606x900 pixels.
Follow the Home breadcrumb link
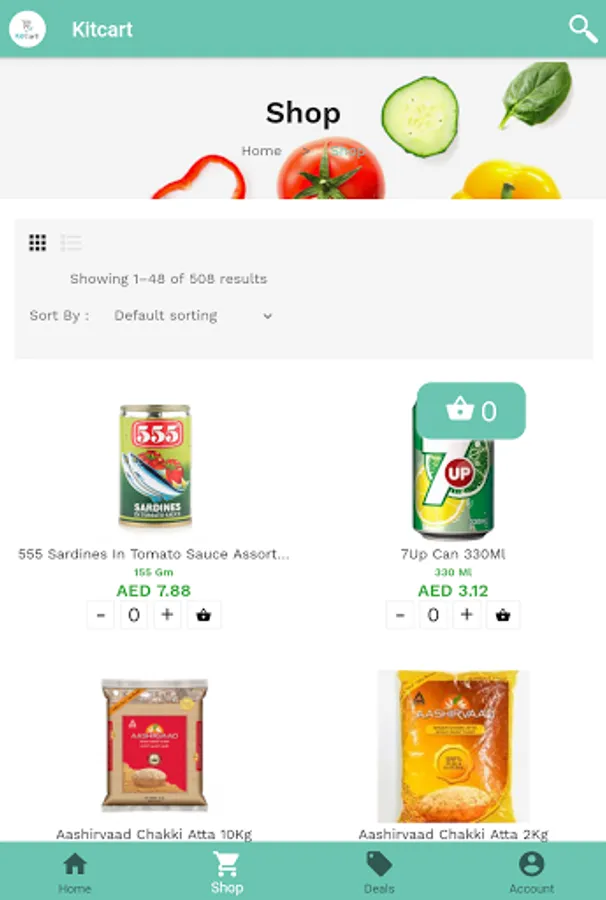click(x=261, y=151)
